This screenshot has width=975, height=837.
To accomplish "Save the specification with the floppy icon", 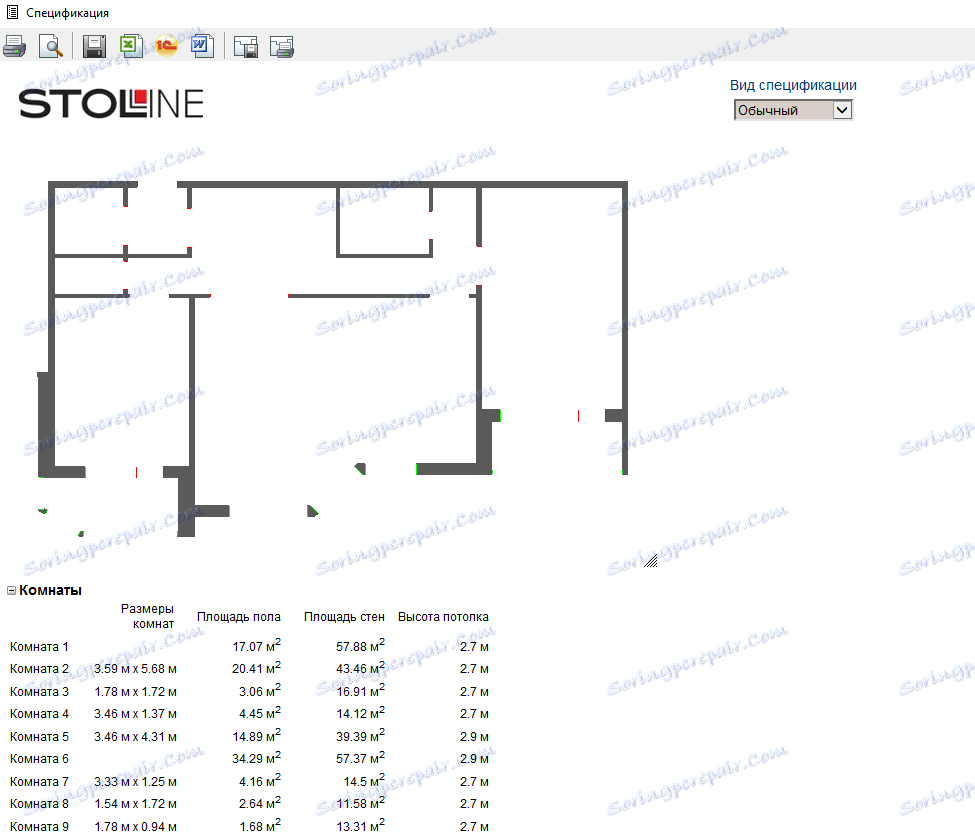I will tap(94, 46).
